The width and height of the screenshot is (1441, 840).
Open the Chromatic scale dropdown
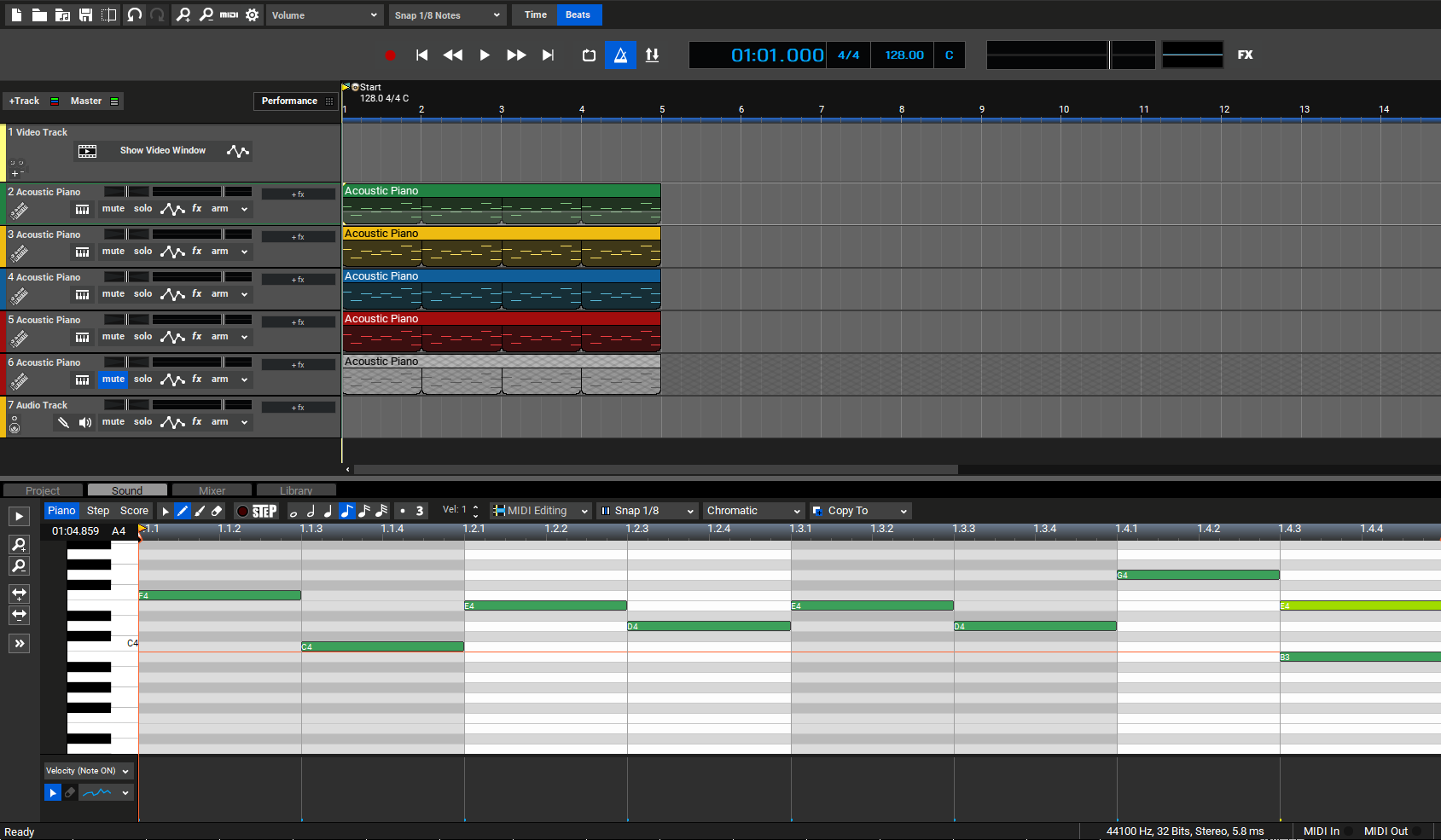point(754,511)
